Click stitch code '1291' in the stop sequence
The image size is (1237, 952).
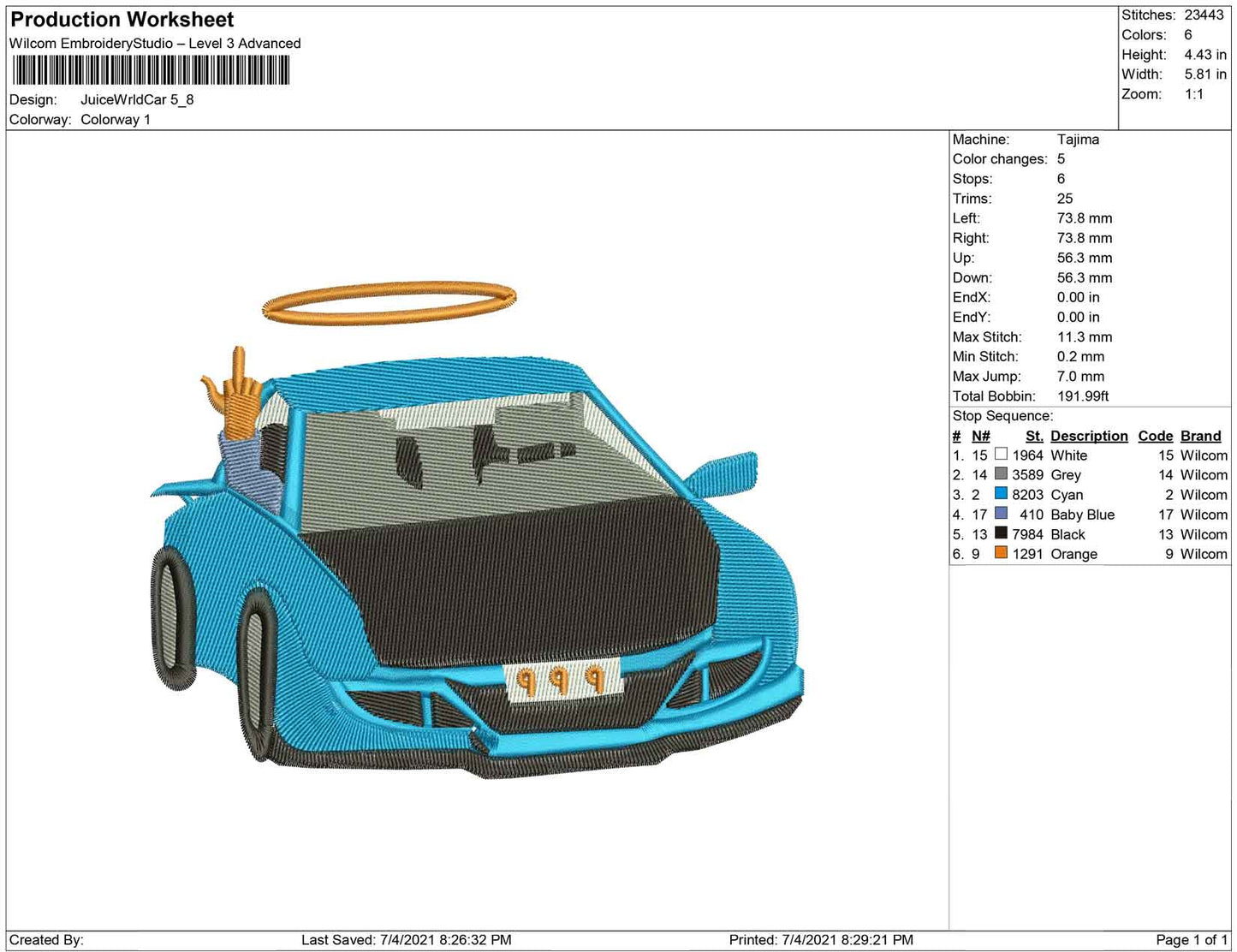point(1028,554)
